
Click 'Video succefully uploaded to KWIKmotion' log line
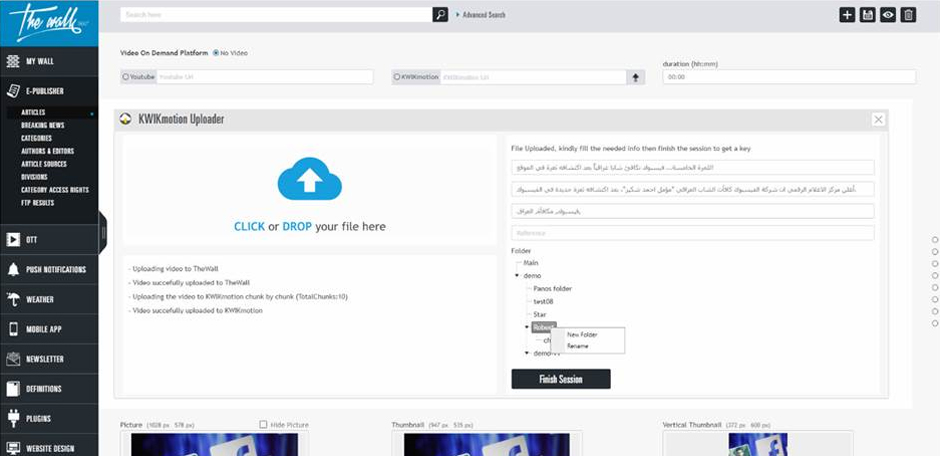coord(195,310)
